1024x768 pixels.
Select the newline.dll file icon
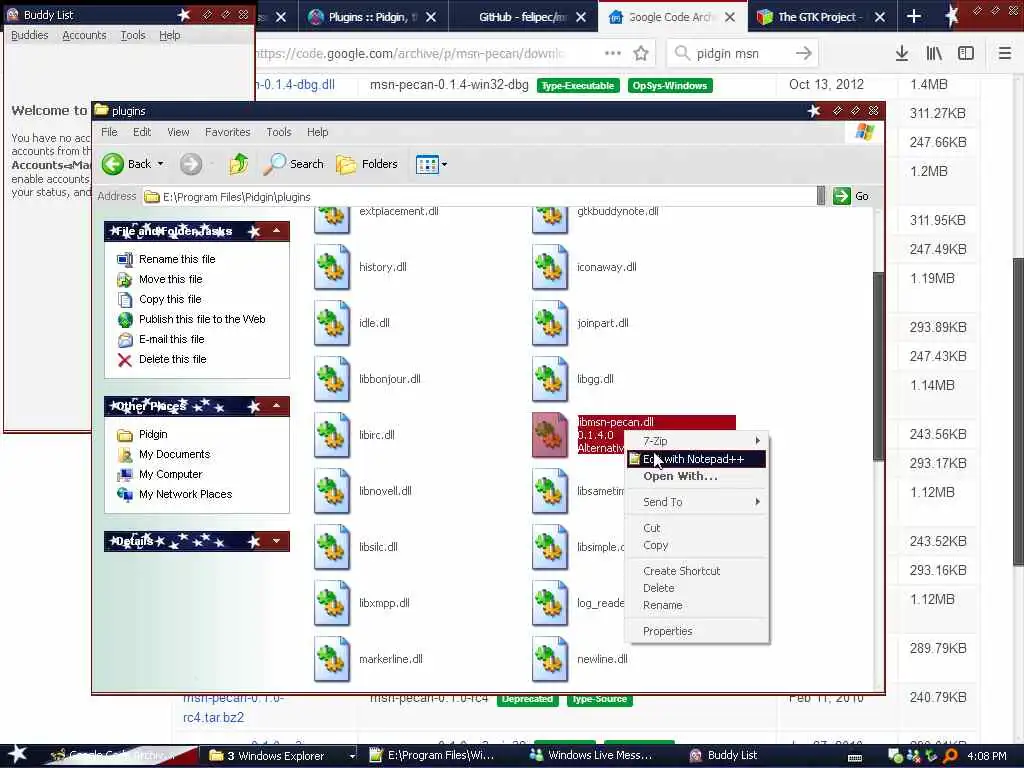point(550,659)
